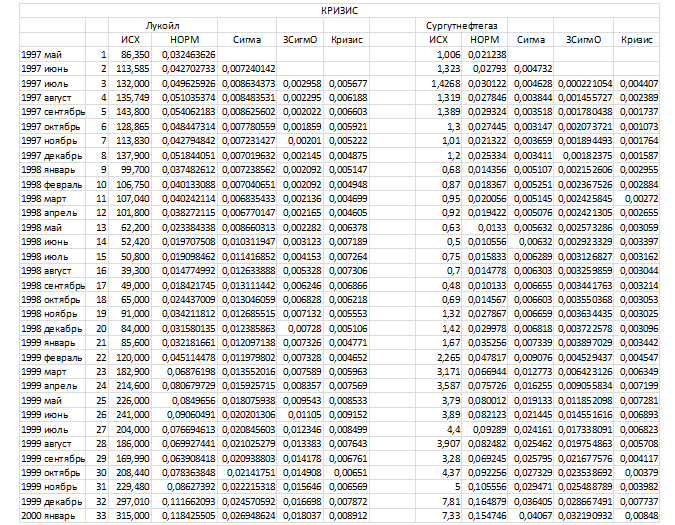Select the cell with value 0,164879
Image resolution: width=675 pixels, height=525 pixels.
[x=484, y=502]
